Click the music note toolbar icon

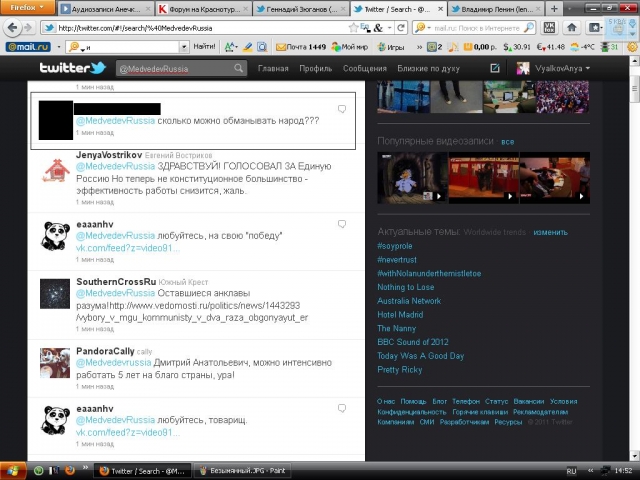pyautogui.click(x=453, y=47)
